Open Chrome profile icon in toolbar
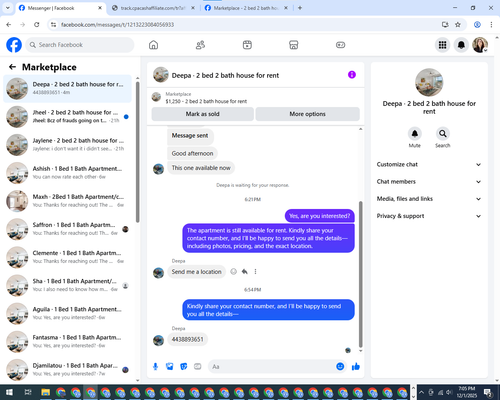The height and width of the screenshot is (400, 500). (x=477, y=25)
